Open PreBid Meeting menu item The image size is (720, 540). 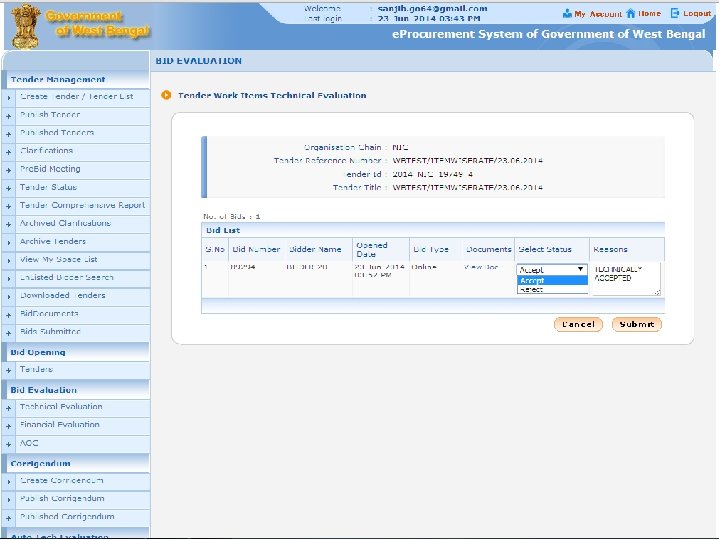(50, 169)
